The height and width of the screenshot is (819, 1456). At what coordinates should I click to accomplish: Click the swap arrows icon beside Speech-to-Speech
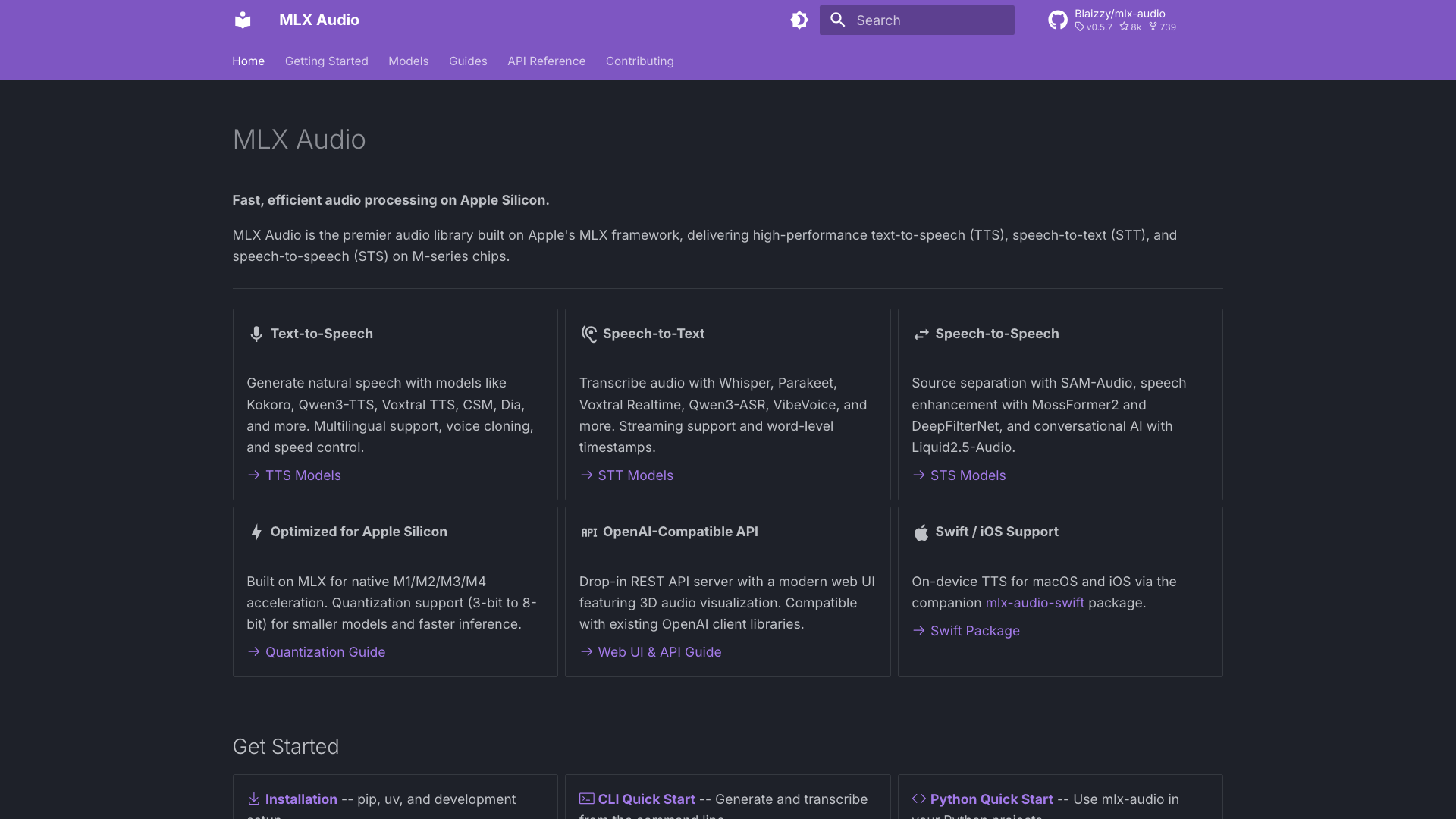tap(921, 334)
